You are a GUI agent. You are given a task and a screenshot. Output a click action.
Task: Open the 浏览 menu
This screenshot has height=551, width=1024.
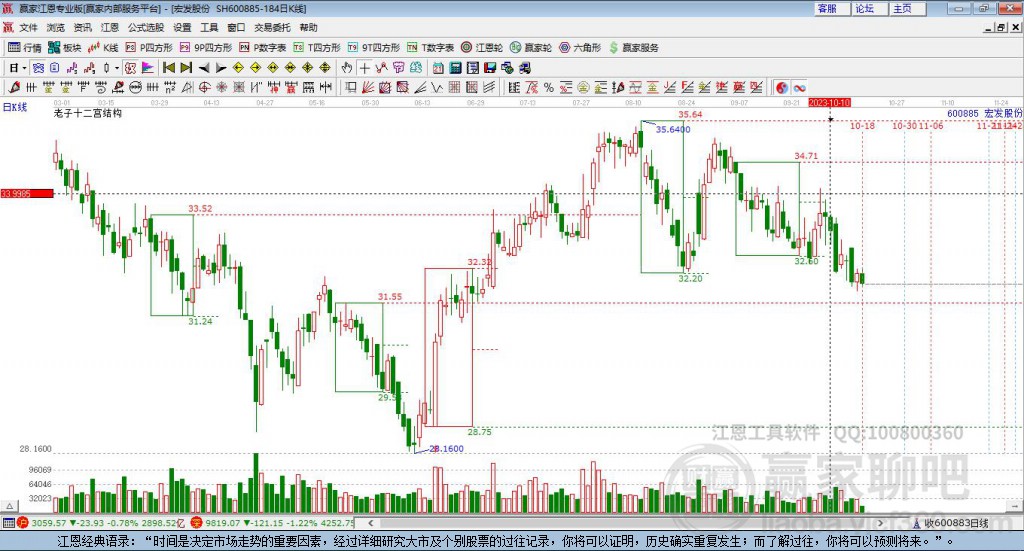click(56, 27)
